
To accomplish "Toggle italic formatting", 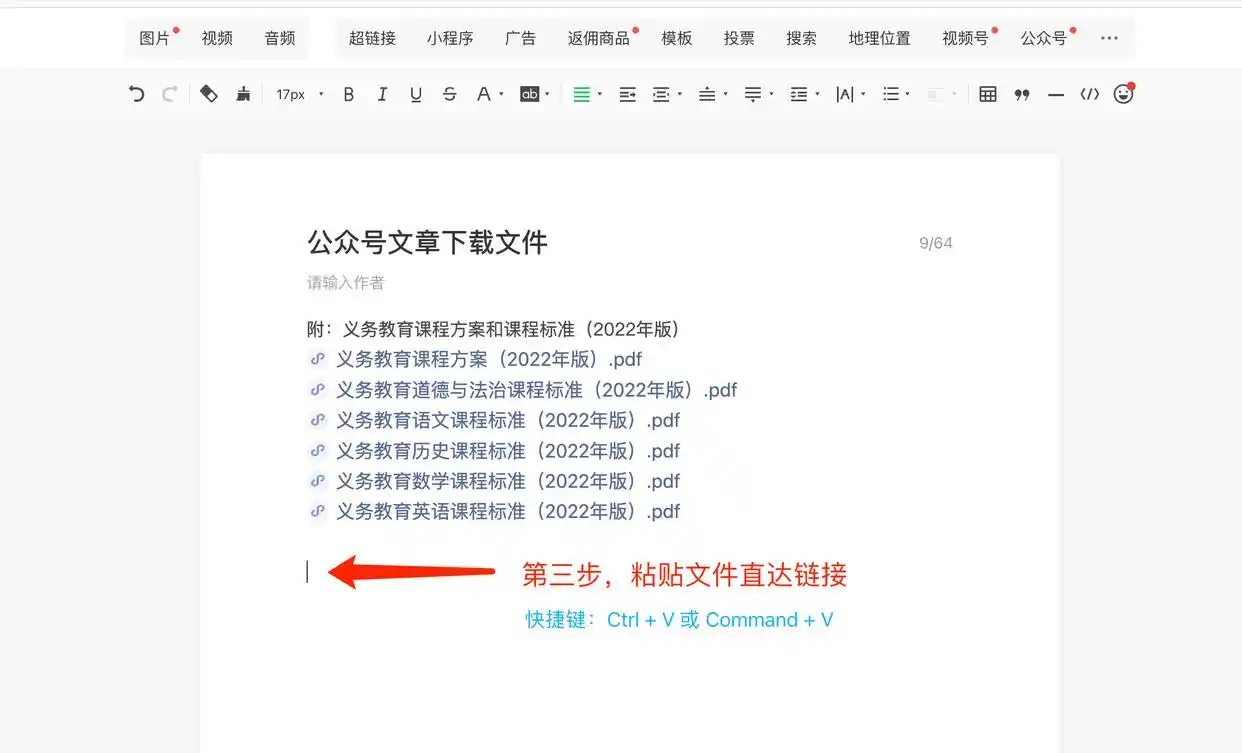I will pos(382,94).
